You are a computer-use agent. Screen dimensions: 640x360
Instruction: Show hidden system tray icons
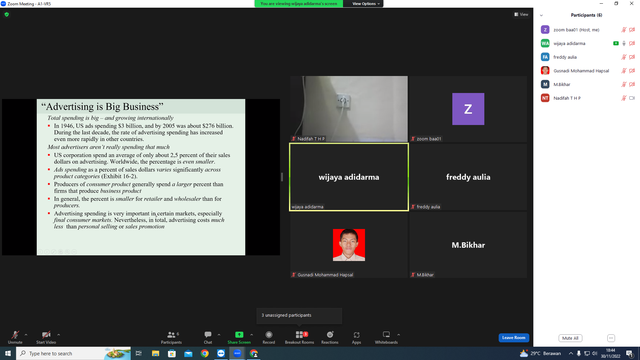coord(571,353)
